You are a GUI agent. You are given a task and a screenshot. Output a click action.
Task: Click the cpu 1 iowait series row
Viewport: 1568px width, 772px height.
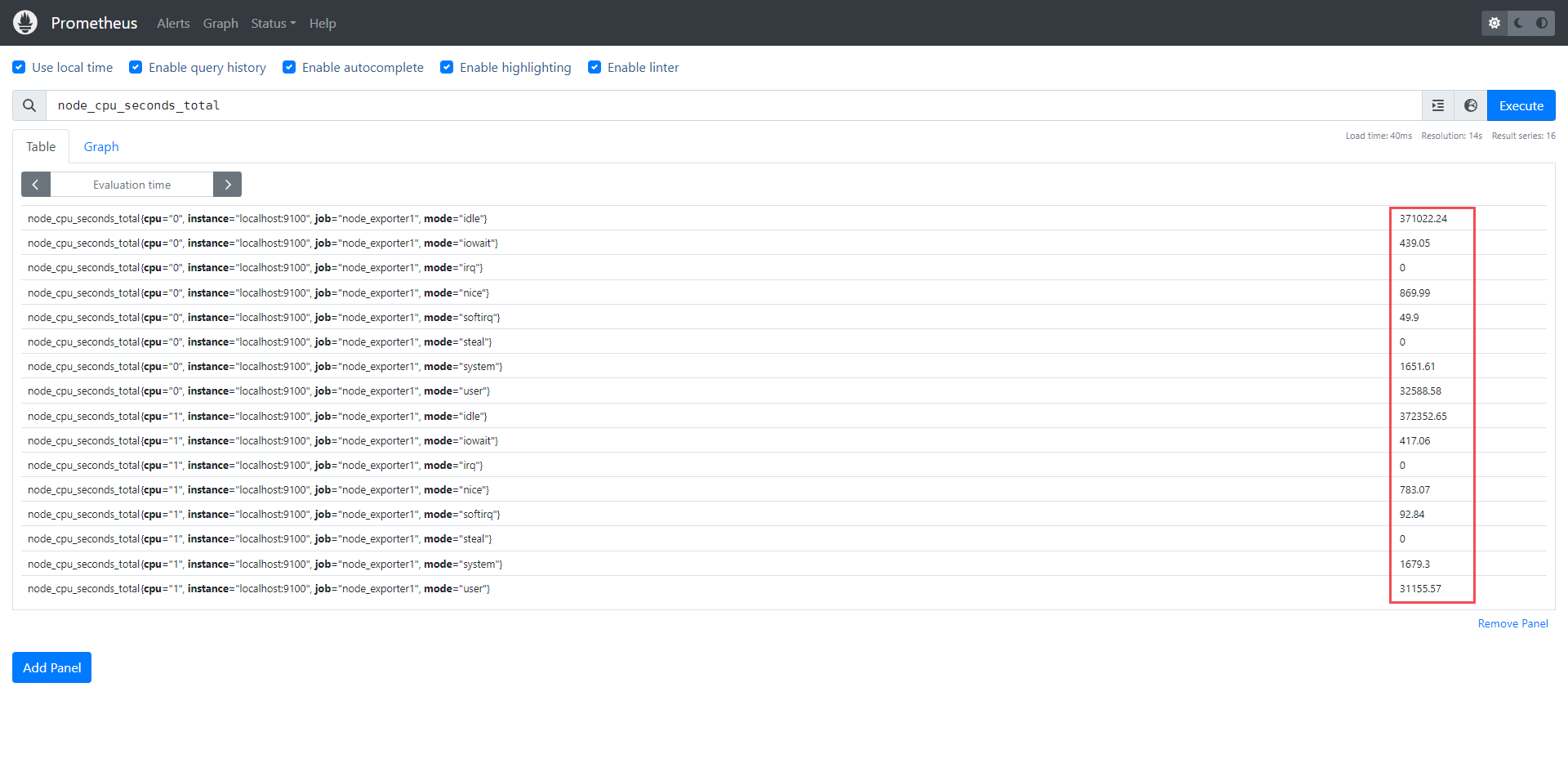(x=784, y=440)
